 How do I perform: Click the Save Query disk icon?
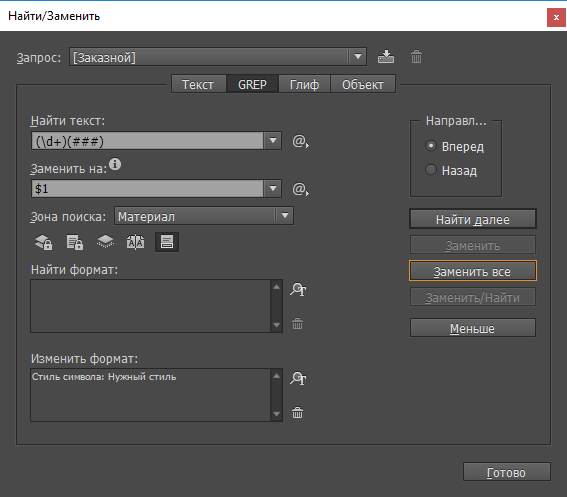tap(386, 57)
